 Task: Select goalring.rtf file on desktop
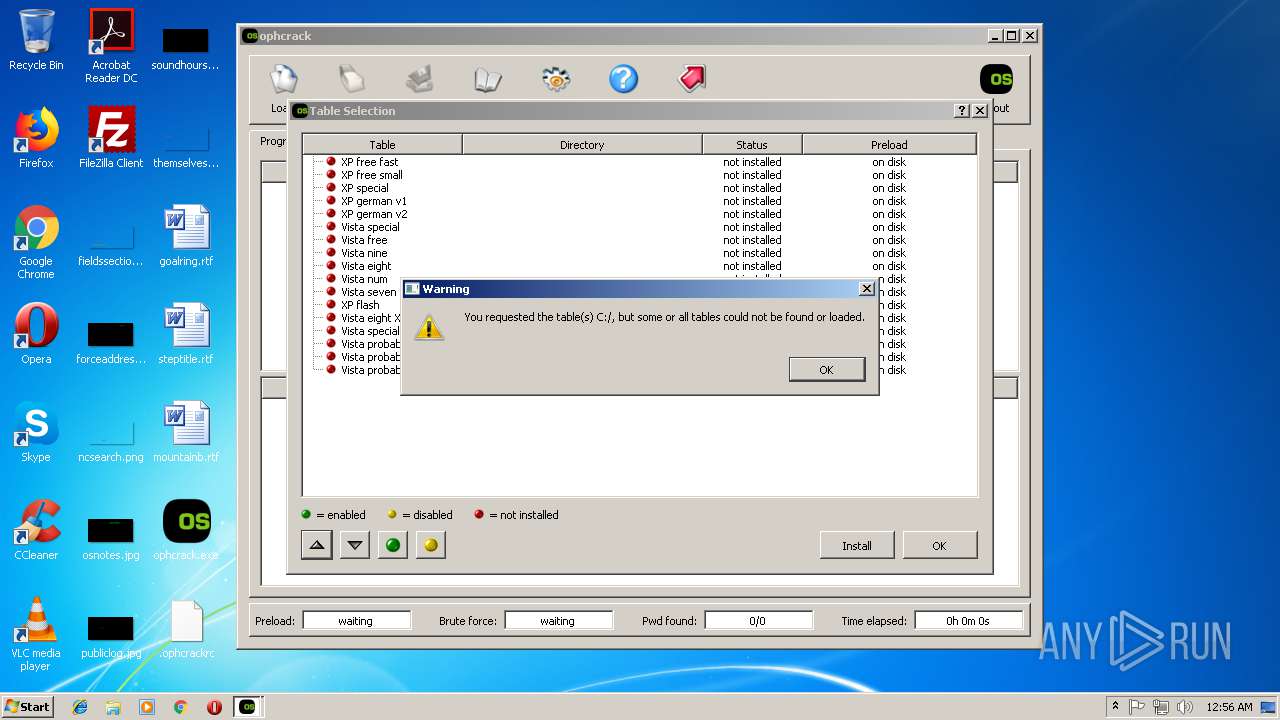186,236
